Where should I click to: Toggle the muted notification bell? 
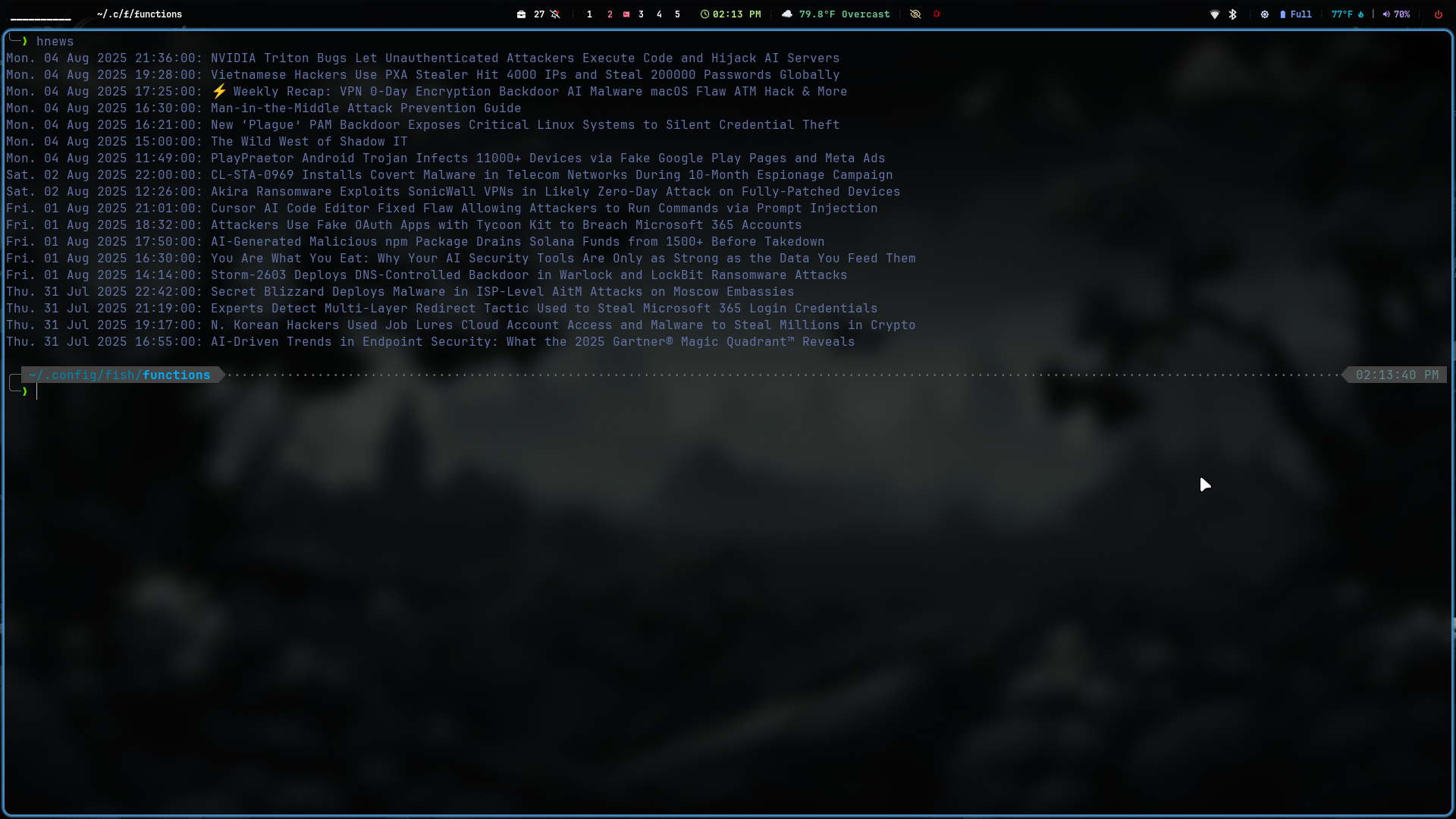tap(554, 14)
